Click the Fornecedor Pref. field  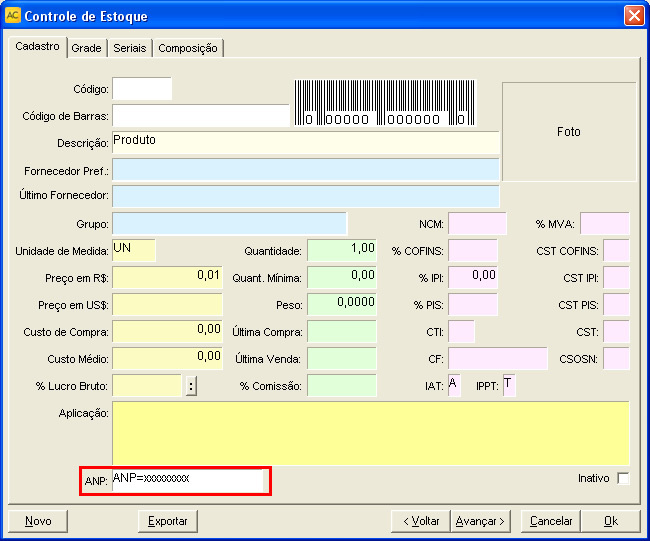click(x=305, y=170)
